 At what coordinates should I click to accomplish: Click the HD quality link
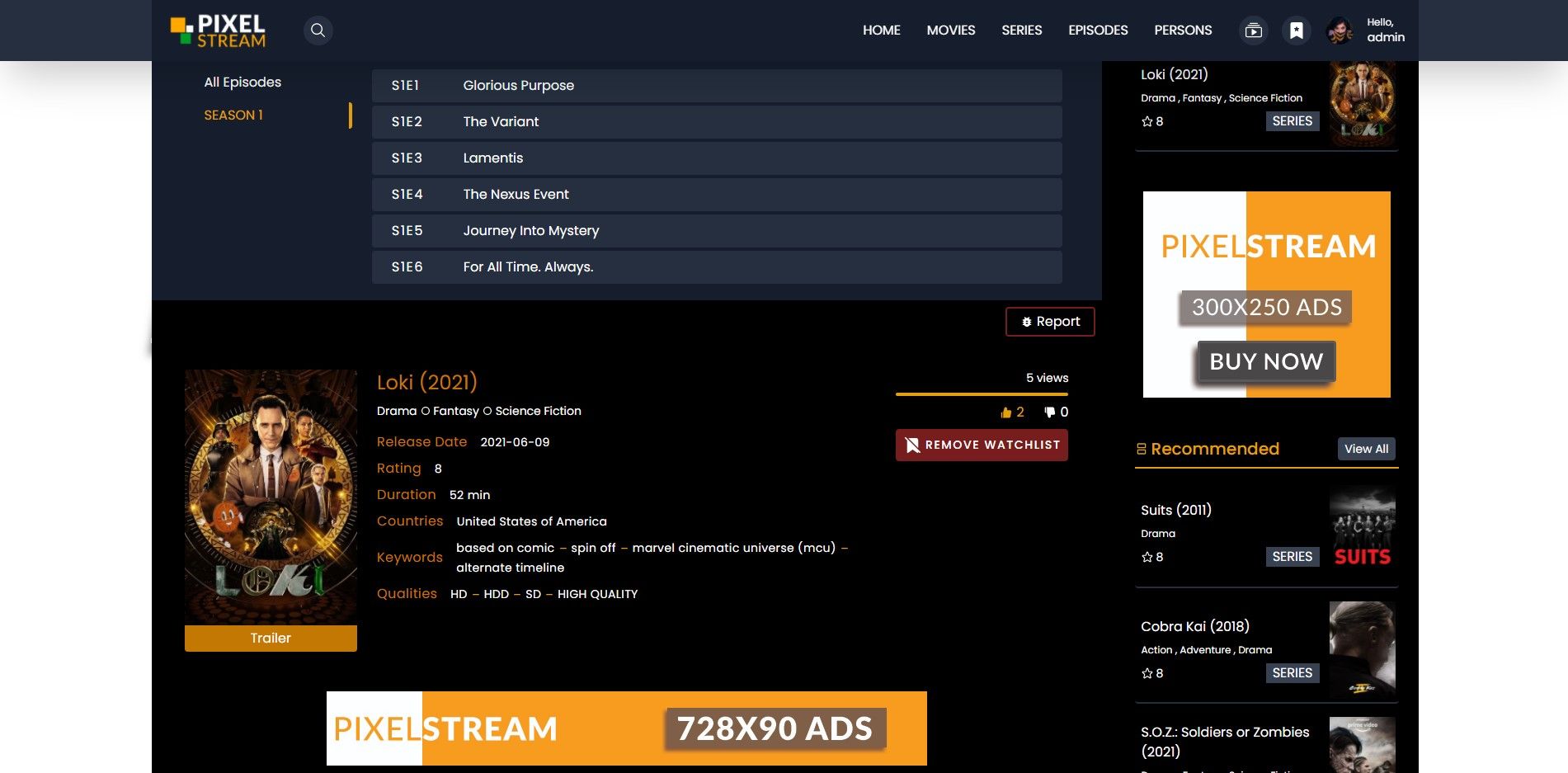(x=459, y=594)
